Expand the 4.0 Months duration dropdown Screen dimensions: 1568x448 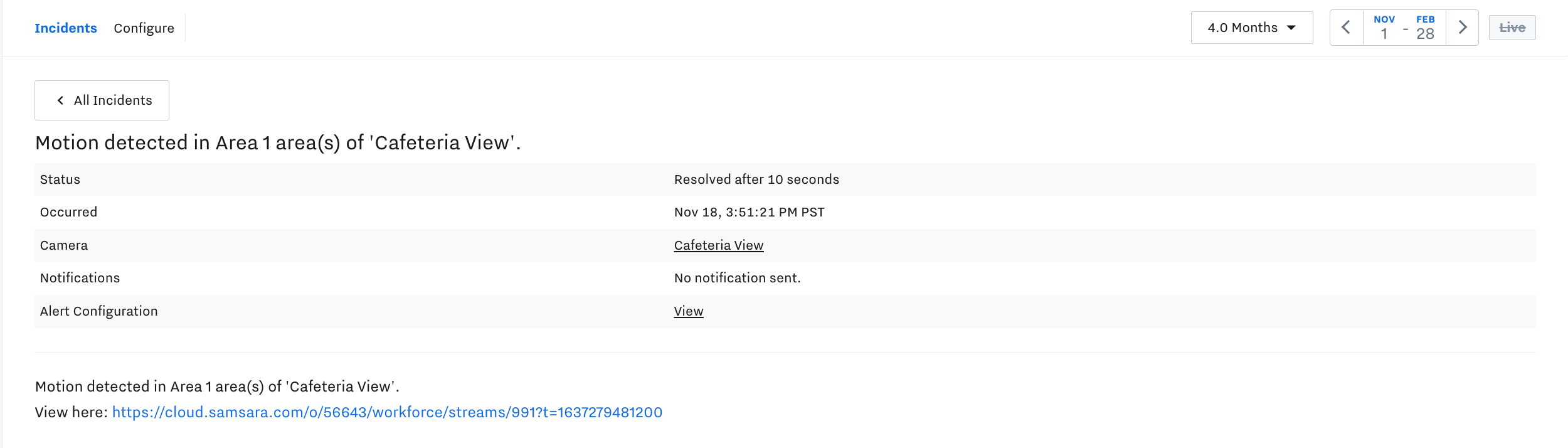point(1252,28)
